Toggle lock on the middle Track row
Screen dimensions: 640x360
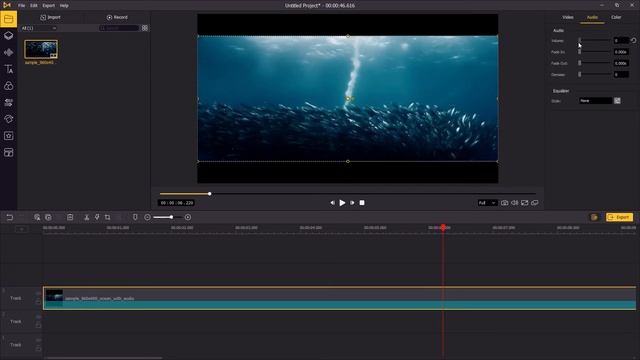tap(38, 325)
